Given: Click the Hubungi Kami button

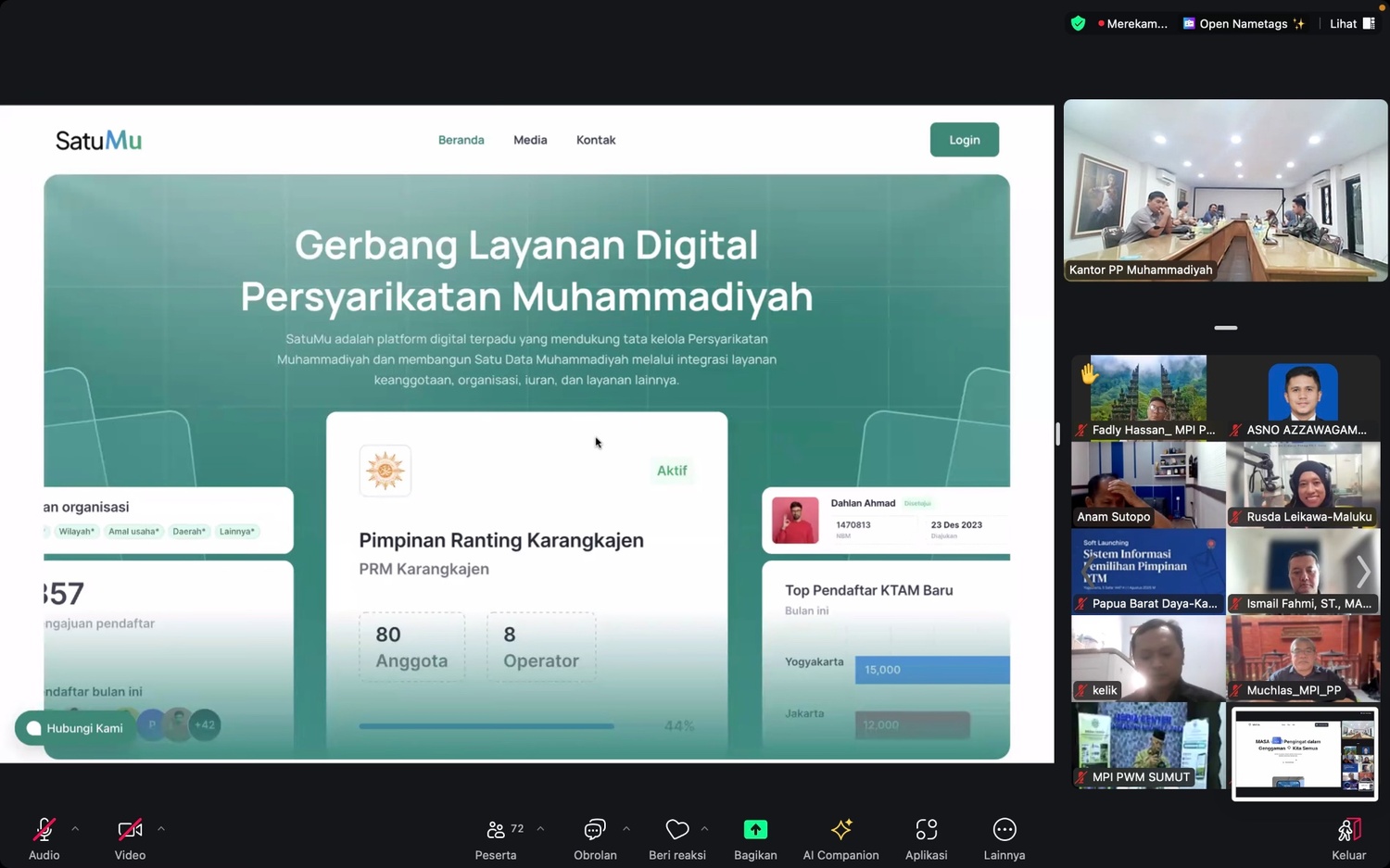Looking at the screenshot, I should [74, 728].
